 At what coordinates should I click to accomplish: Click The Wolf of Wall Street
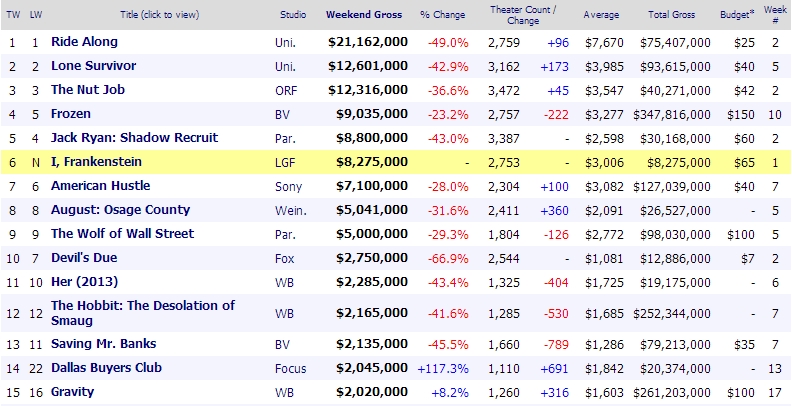pos(122,234)
